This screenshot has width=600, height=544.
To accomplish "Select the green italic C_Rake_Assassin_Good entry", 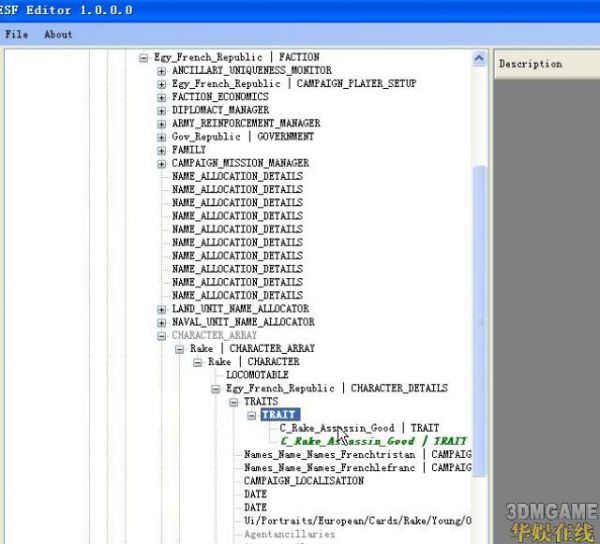I will 373,441.
